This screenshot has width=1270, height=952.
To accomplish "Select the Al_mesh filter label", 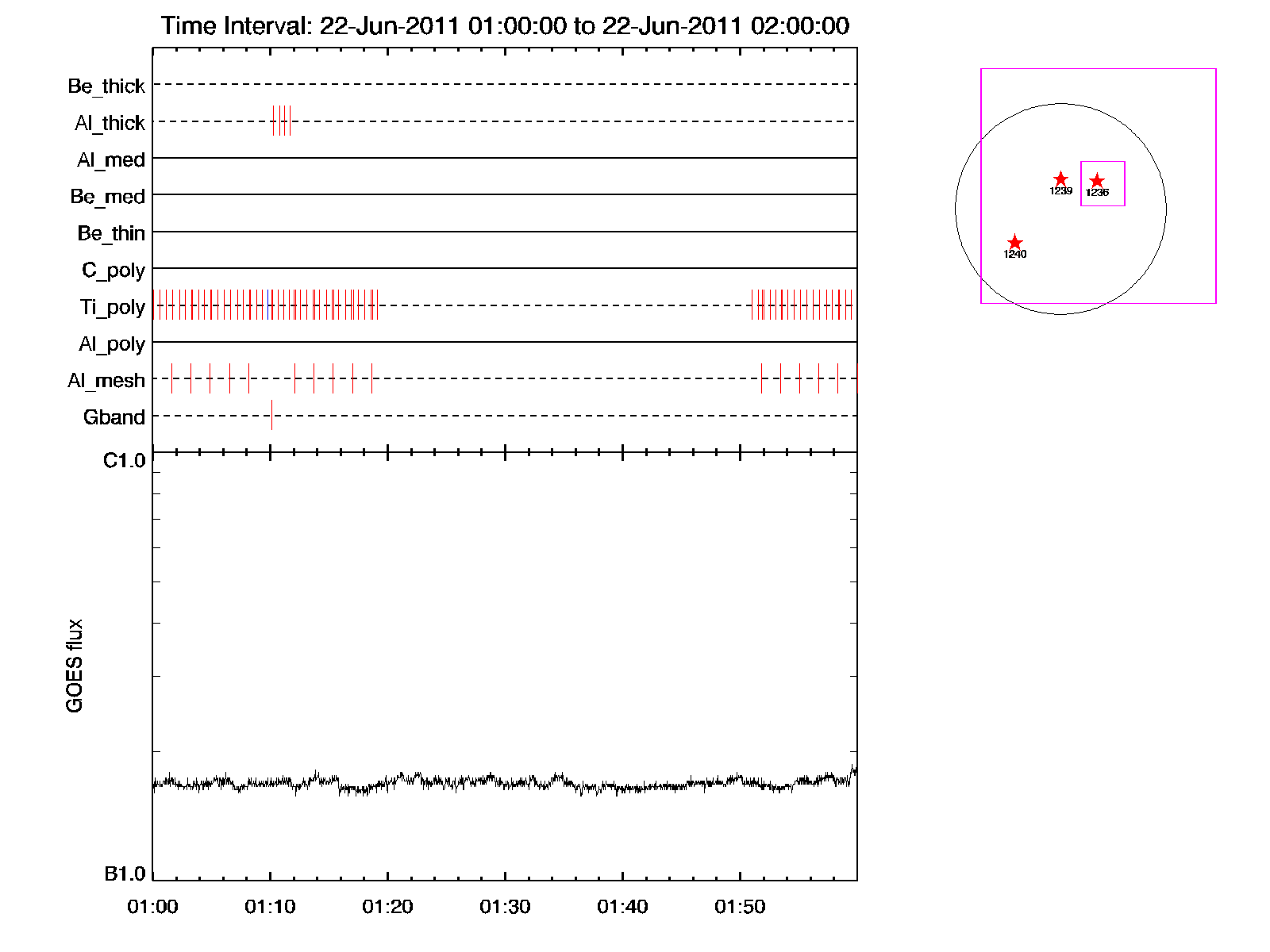I will point(106,381).
